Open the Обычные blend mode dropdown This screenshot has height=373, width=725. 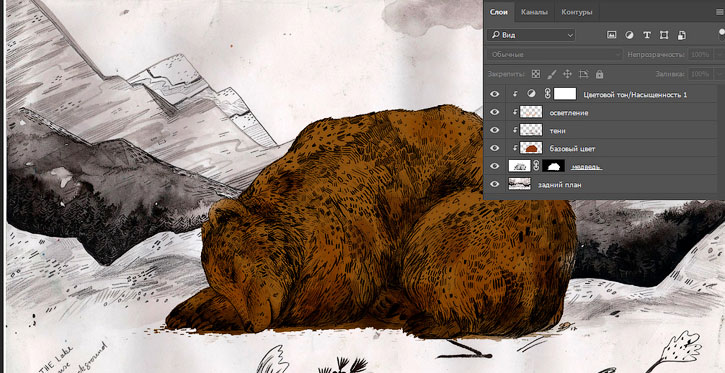coord(555,55)
